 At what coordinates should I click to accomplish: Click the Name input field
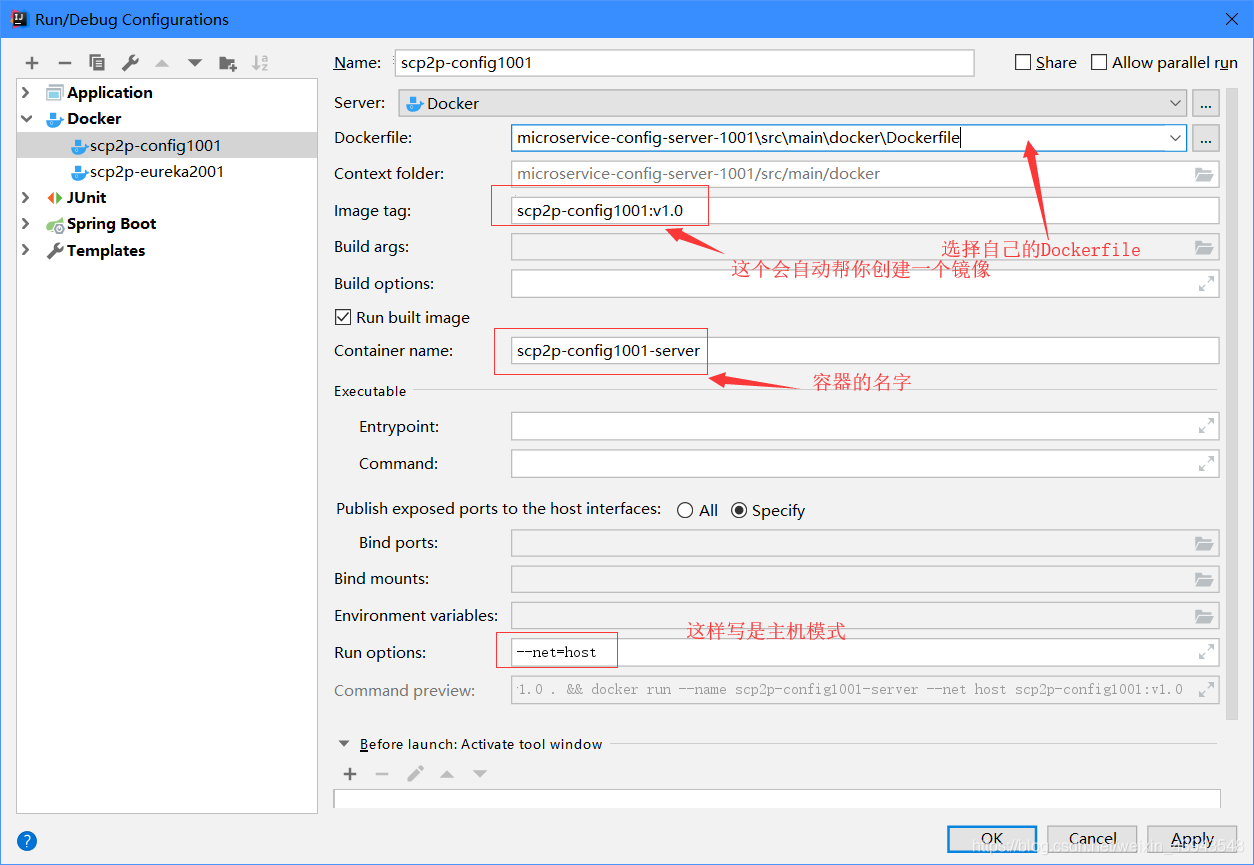click(684, 62)
